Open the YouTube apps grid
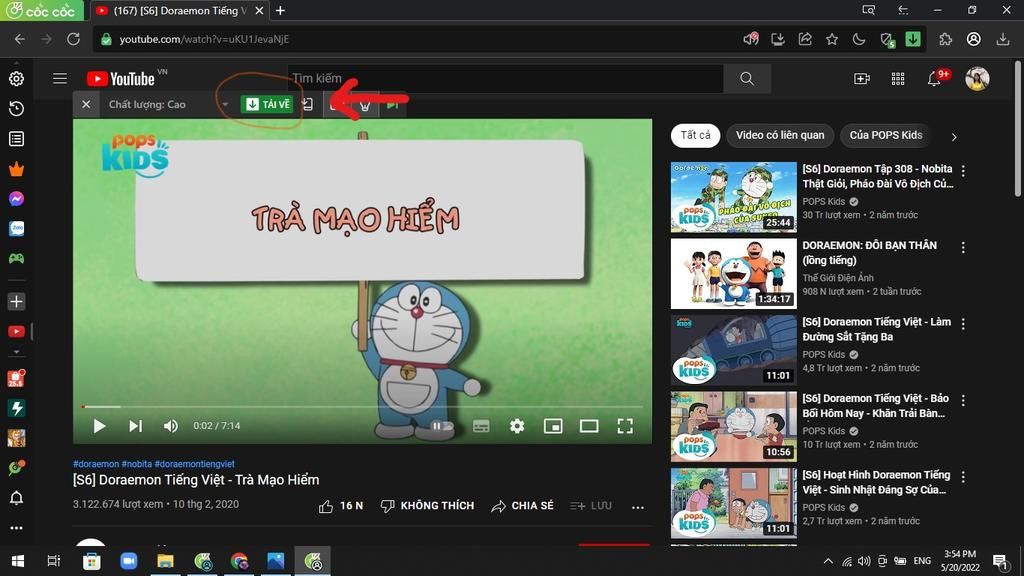 coord(898,78)
